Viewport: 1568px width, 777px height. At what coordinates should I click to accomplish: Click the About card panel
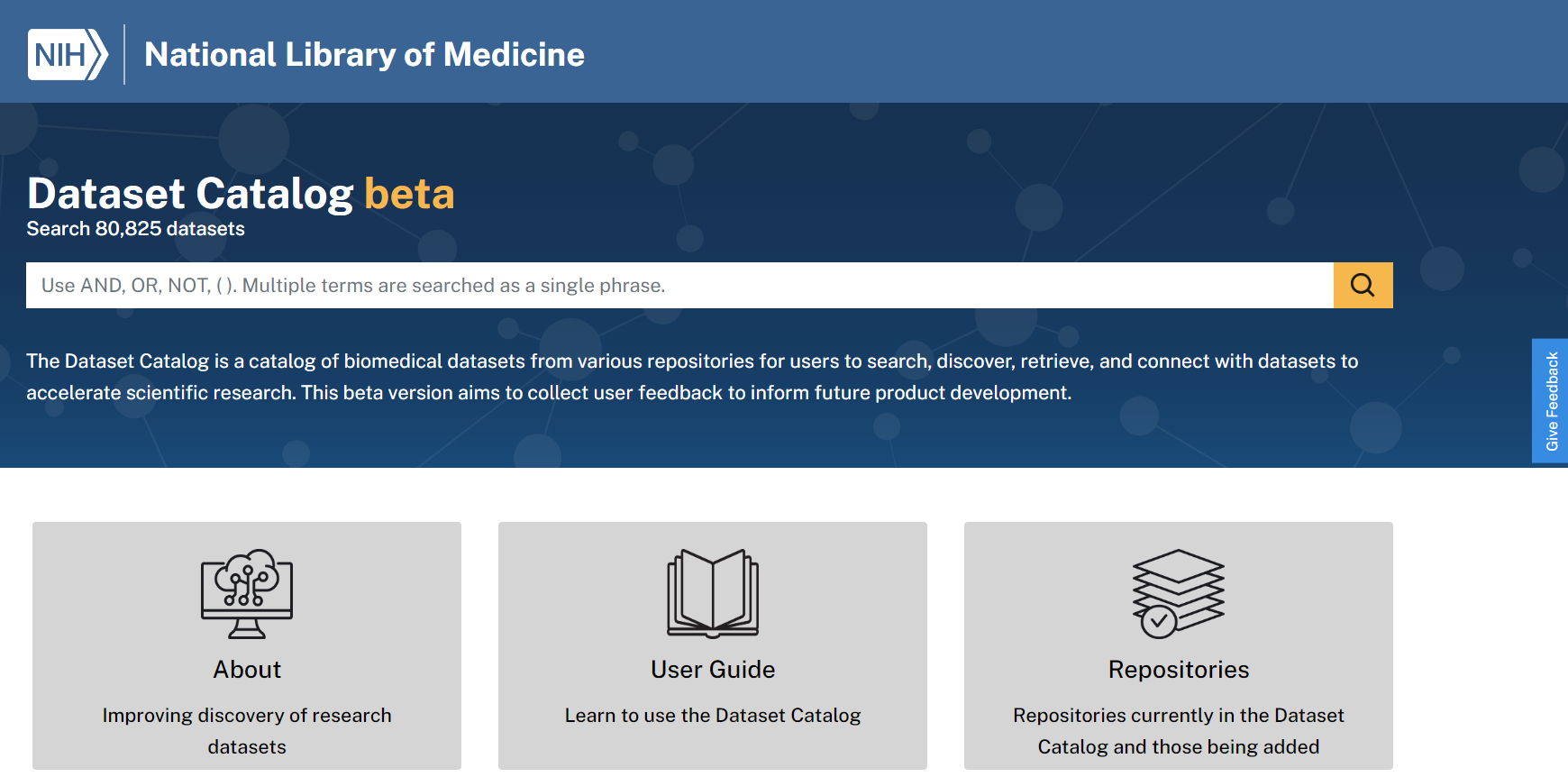[247, 645]
